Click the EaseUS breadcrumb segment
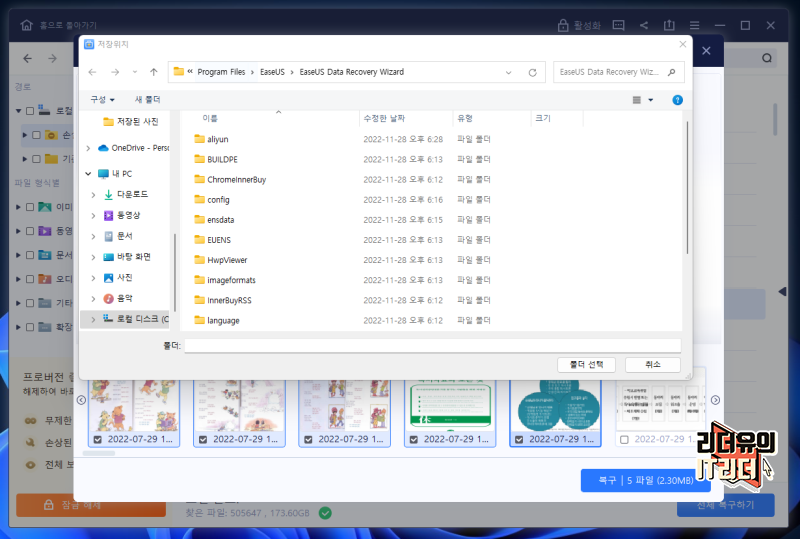This screenshot has height=539, width=800. 272,72
